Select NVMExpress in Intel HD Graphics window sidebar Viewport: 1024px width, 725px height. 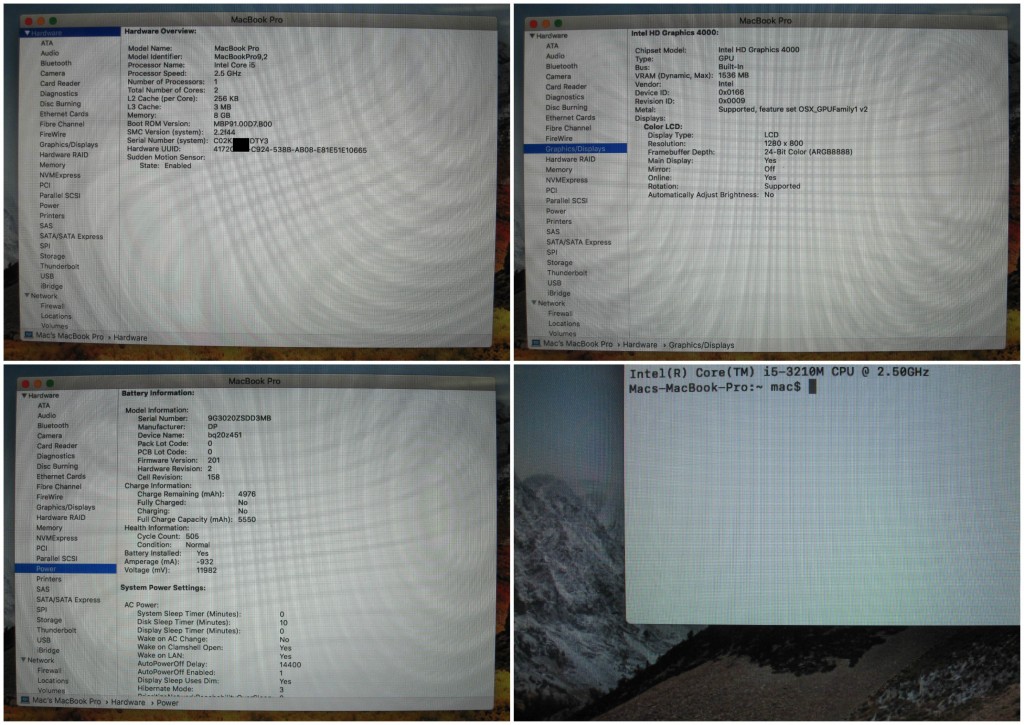567,180
